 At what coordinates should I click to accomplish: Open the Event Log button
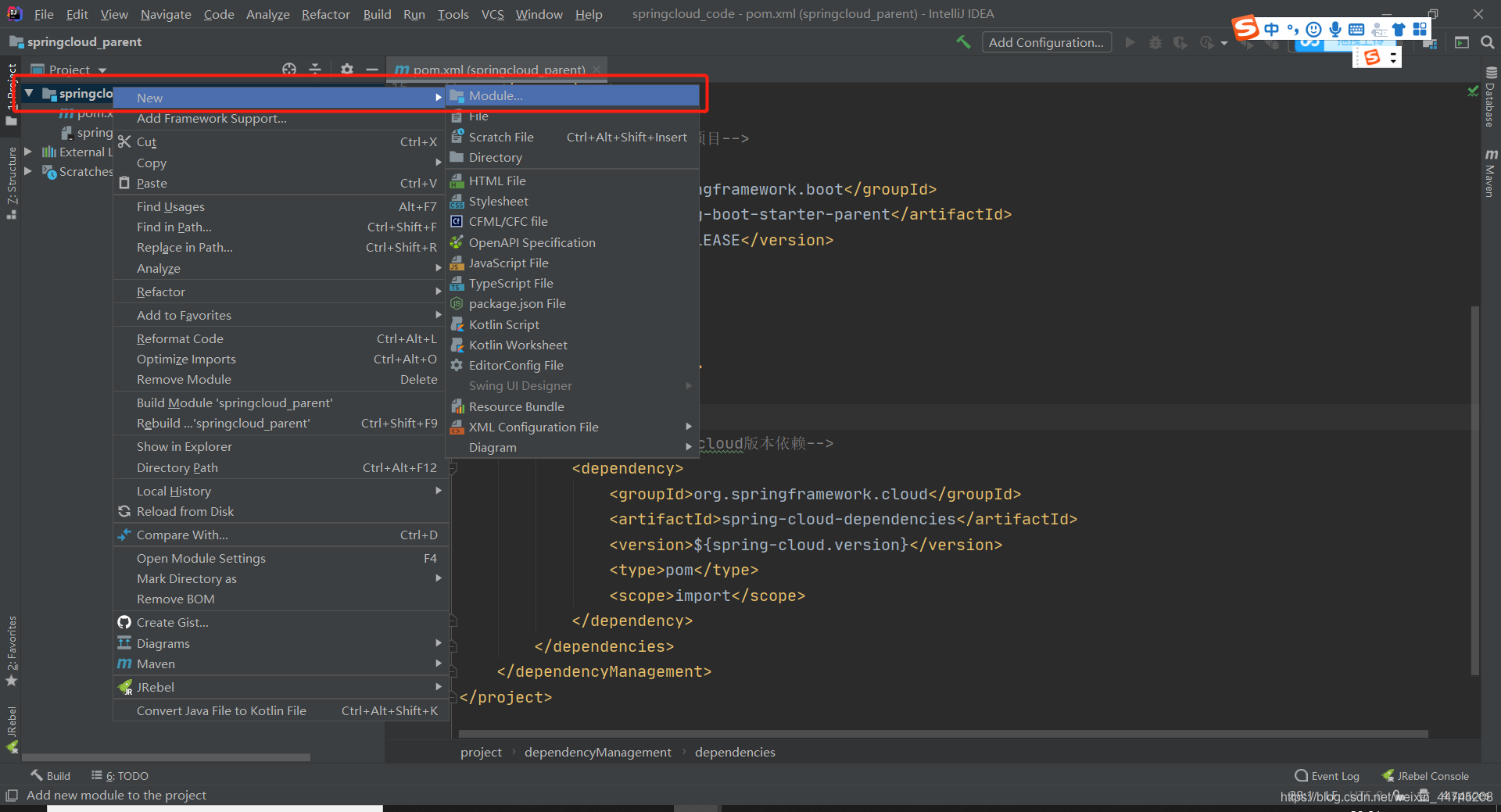tap(1327, 775)
